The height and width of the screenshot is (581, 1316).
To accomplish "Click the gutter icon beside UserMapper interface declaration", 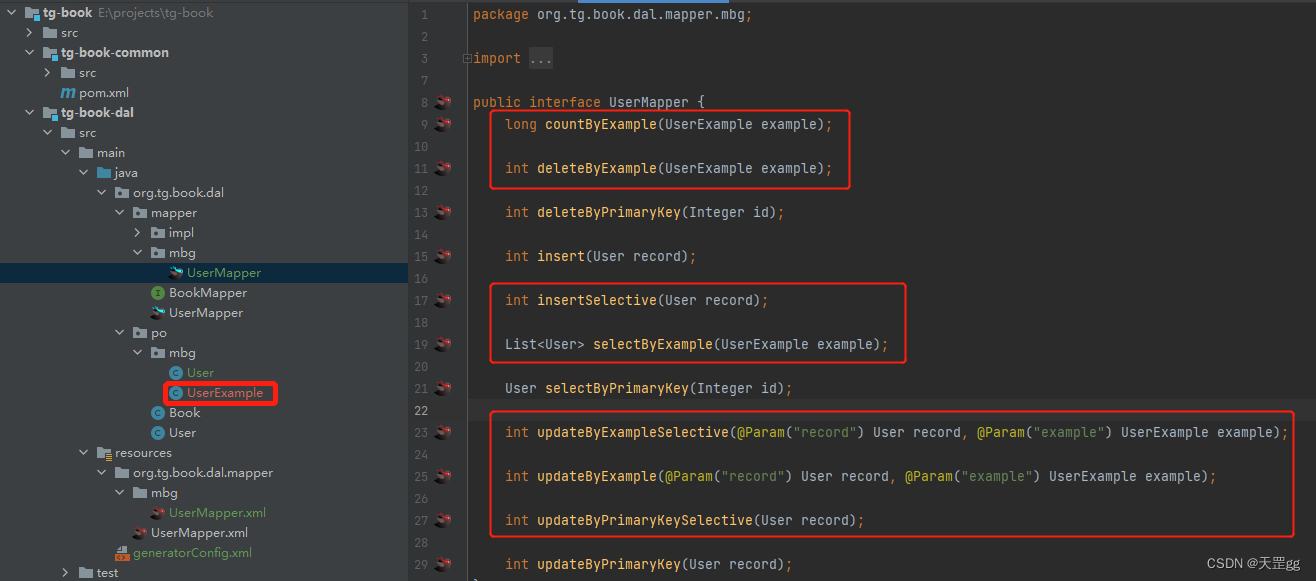I will pyautogui.click(x=443, y=102).
